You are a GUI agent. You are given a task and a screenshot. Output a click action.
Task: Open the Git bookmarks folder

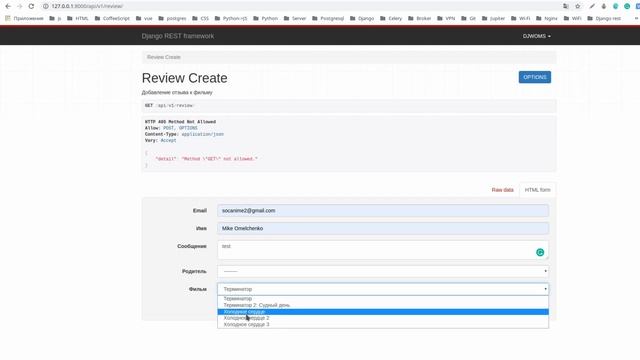[469, 18]
